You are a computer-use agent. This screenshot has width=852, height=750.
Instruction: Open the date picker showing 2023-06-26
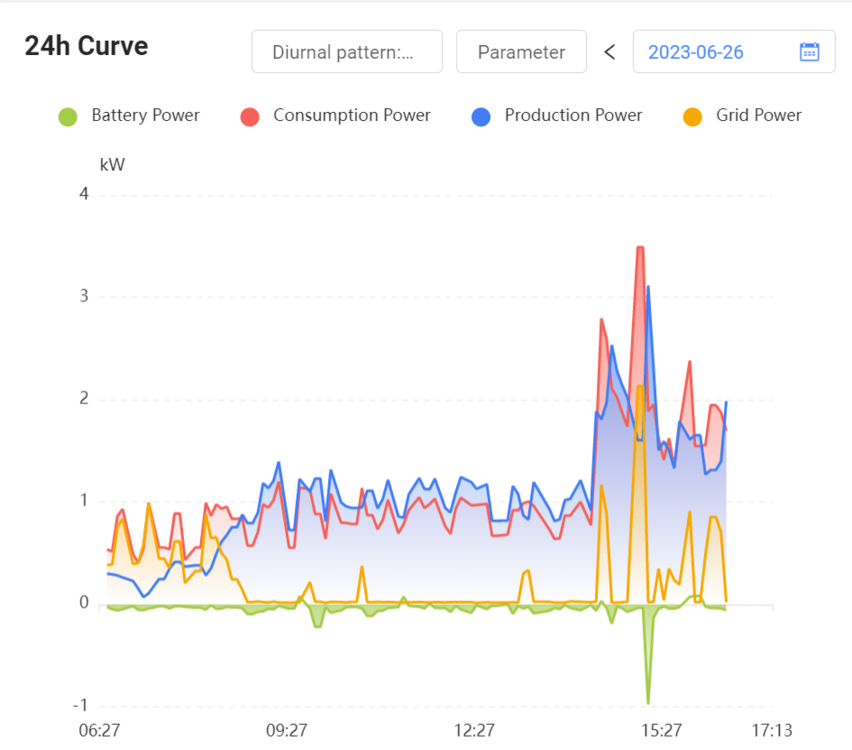696,52
